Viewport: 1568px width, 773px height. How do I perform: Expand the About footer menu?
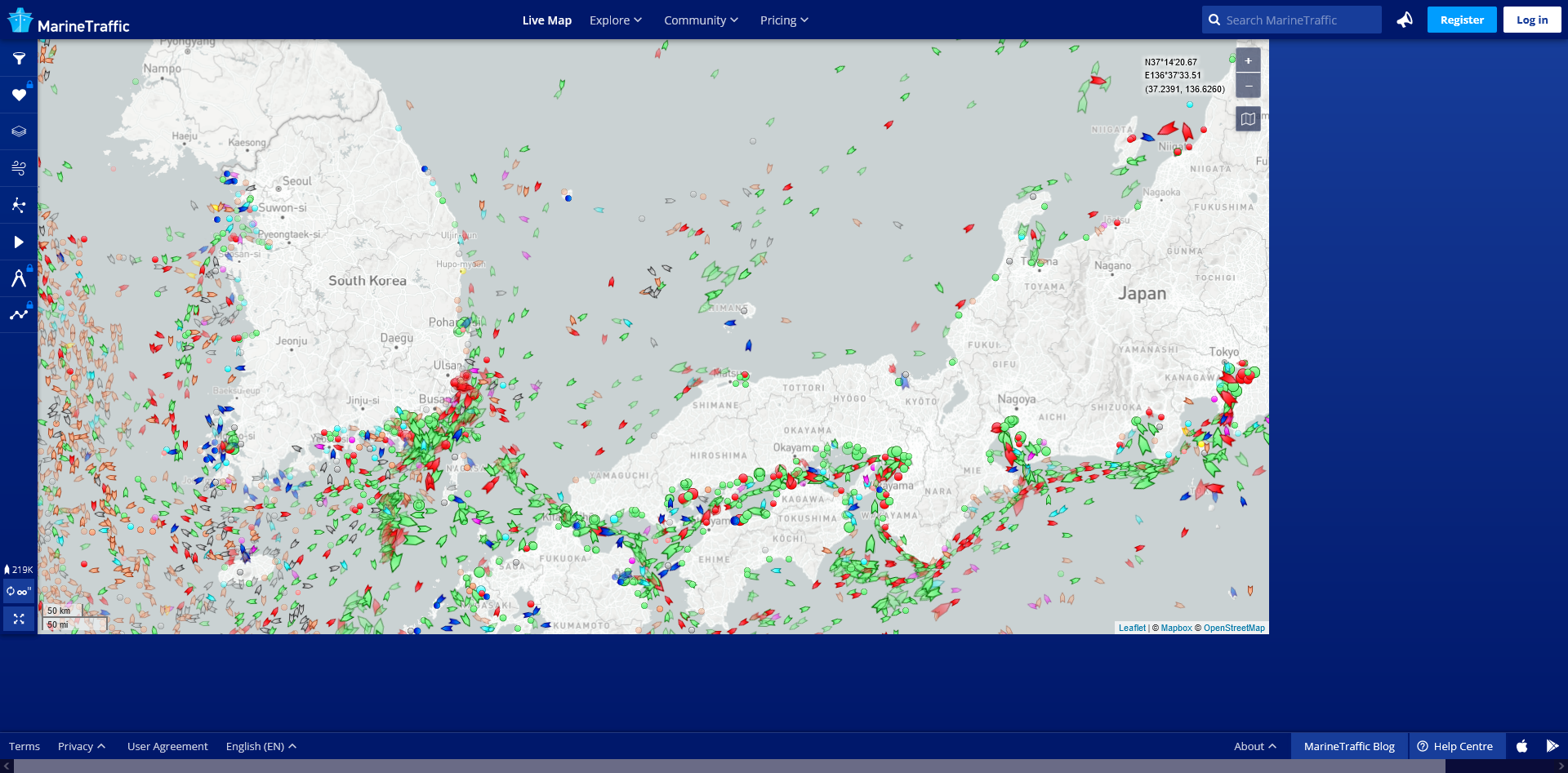(1254, 746)
